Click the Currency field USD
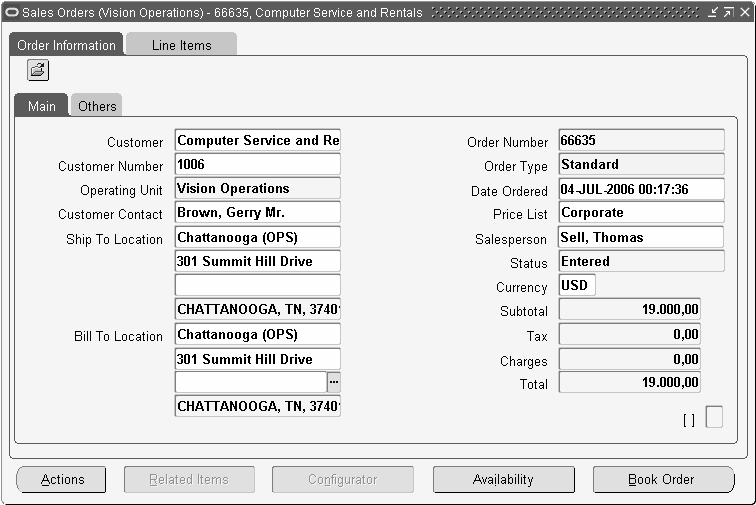Image resolution: width=756 pixels, height=505 pixels. [x=577, y=285]
